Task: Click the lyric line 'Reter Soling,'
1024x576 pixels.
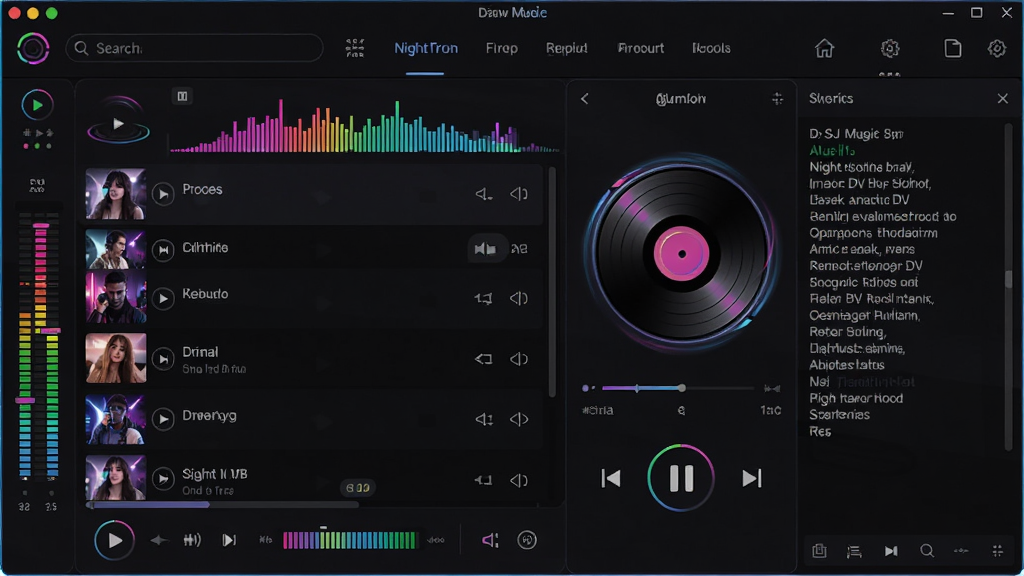Action: pyautogui.click(x=848, y=332)
